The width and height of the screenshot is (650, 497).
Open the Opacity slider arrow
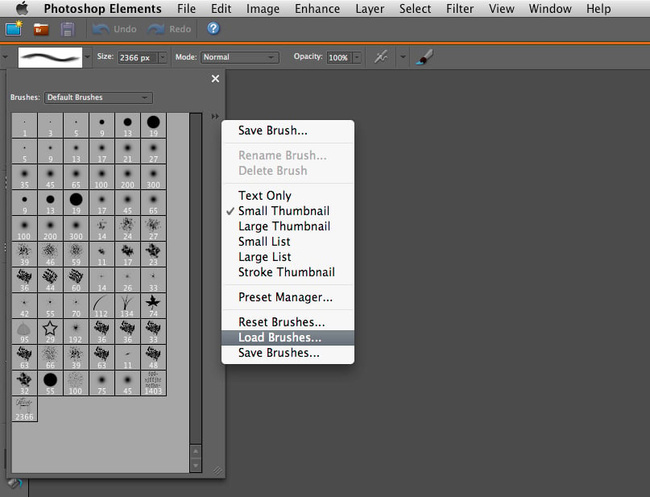point(357,58)
